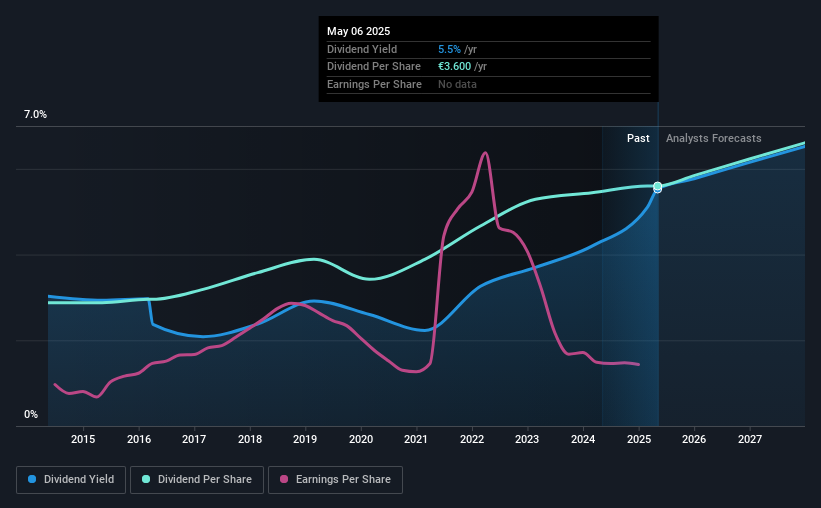
Task: Click the 2025 label on the x-axis
Action: pos(639,439)
